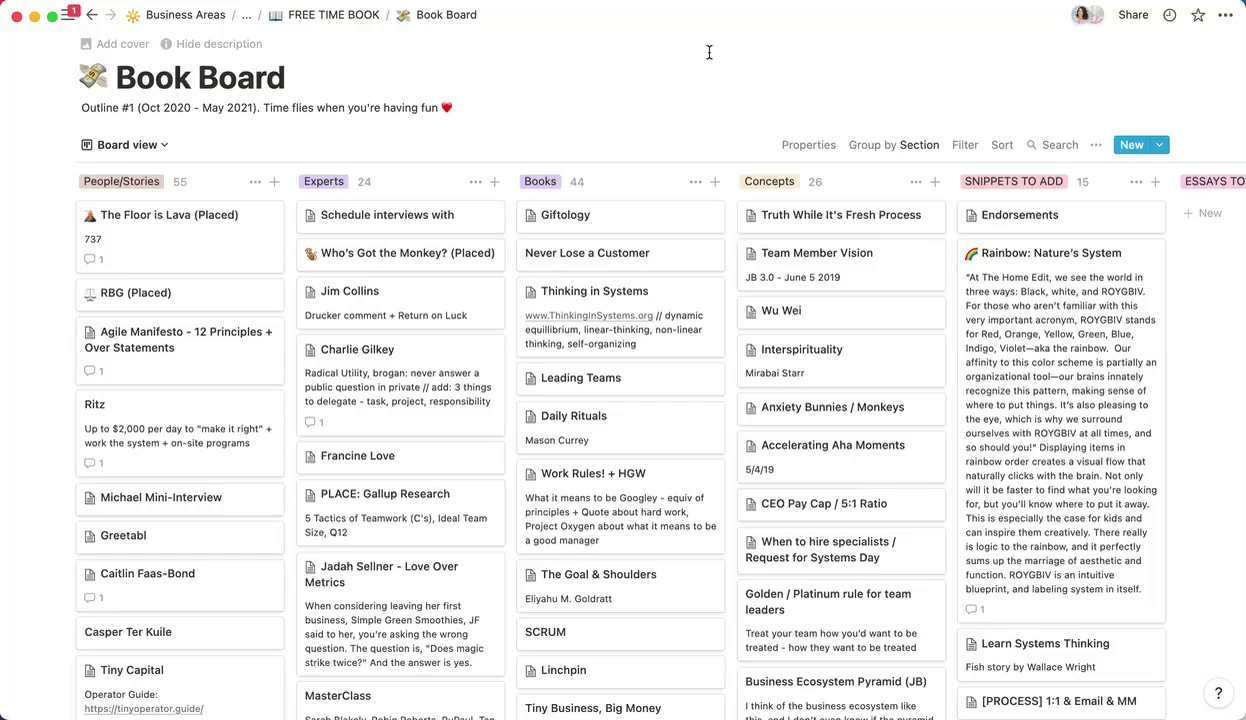Viewport: 1246px width, 720px height.
Task: Open the Board view dropdown
Action: coord(124,145)
